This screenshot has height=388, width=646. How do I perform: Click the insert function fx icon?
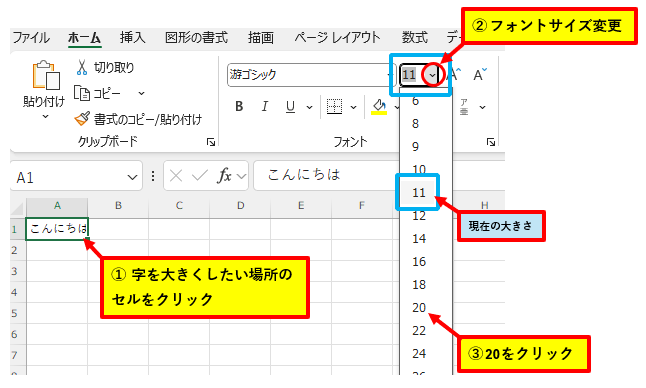click(225, 176)
